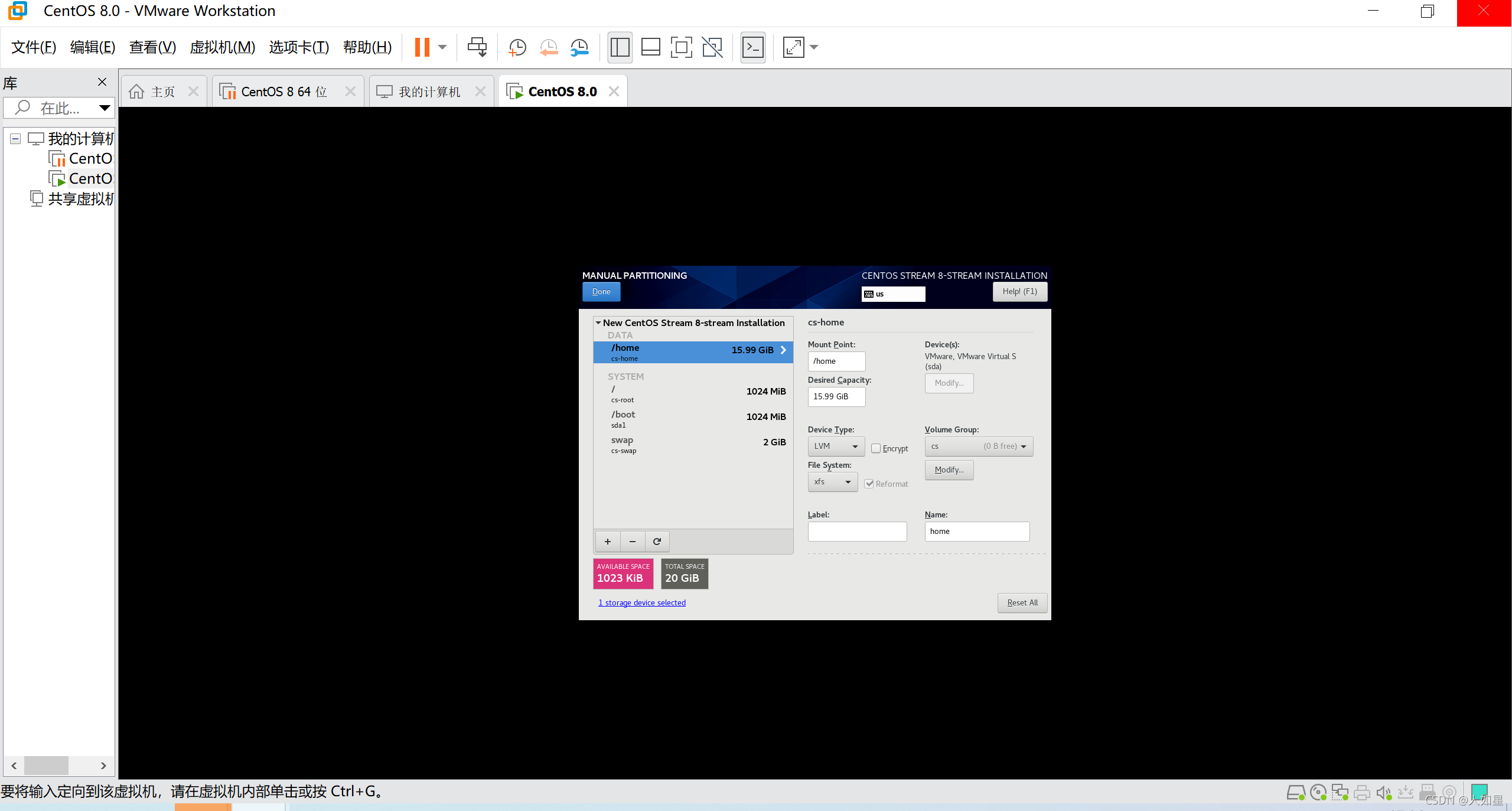This screenshot has width=1512, height=811.
Task: Enable the Encrypt checkbox
Action: 876,448
